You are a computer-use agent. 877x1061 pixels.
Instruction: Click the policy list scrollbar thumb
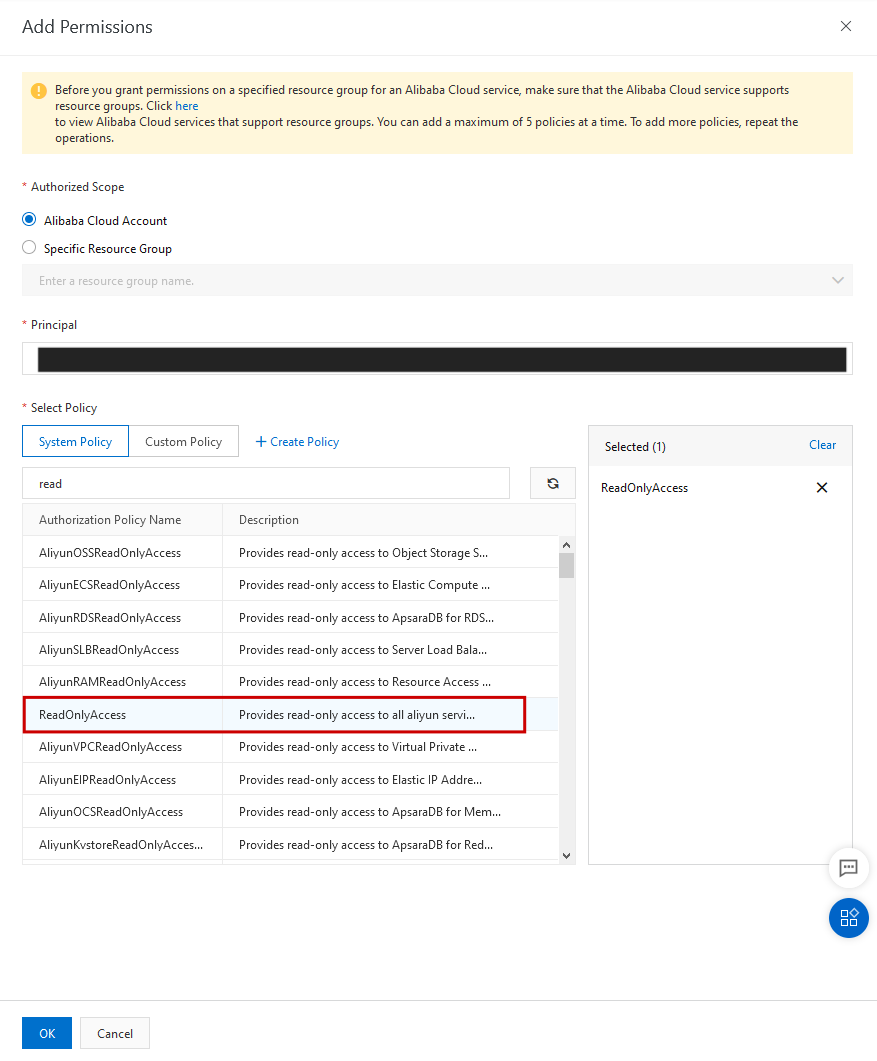click(x=566, y=565)
